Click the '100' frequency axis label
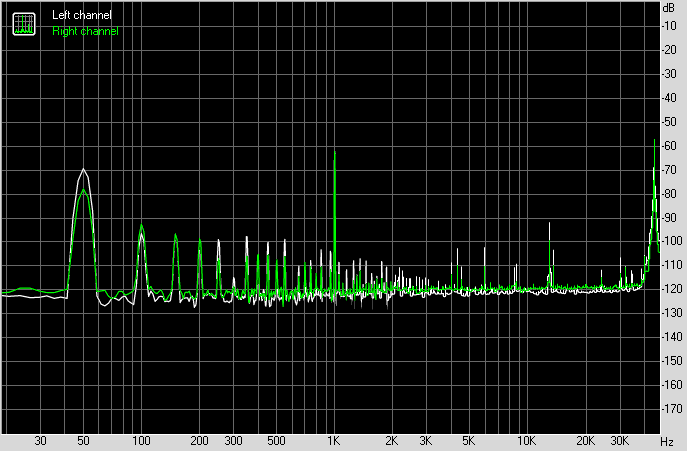The image size is (687, 451). click(141, 440)
